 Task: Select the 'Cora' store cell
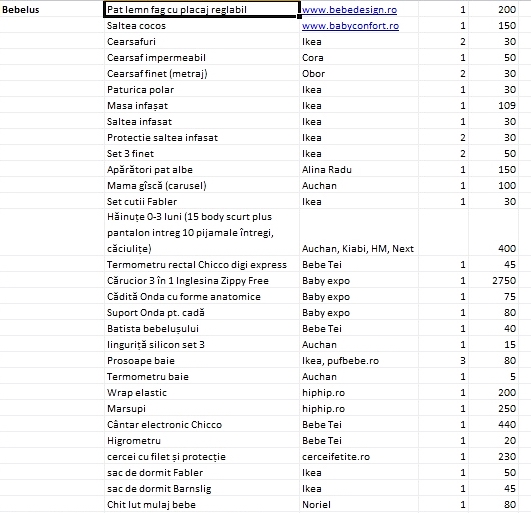point(359,58)
